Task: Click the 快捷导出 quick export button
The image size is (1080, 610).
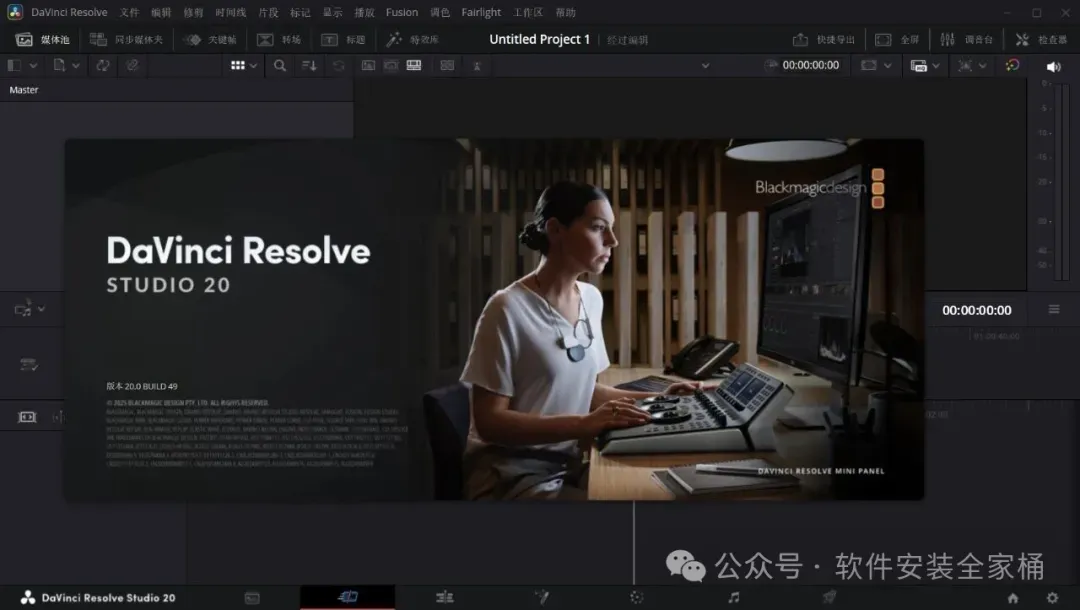Action: coord(824,39)
